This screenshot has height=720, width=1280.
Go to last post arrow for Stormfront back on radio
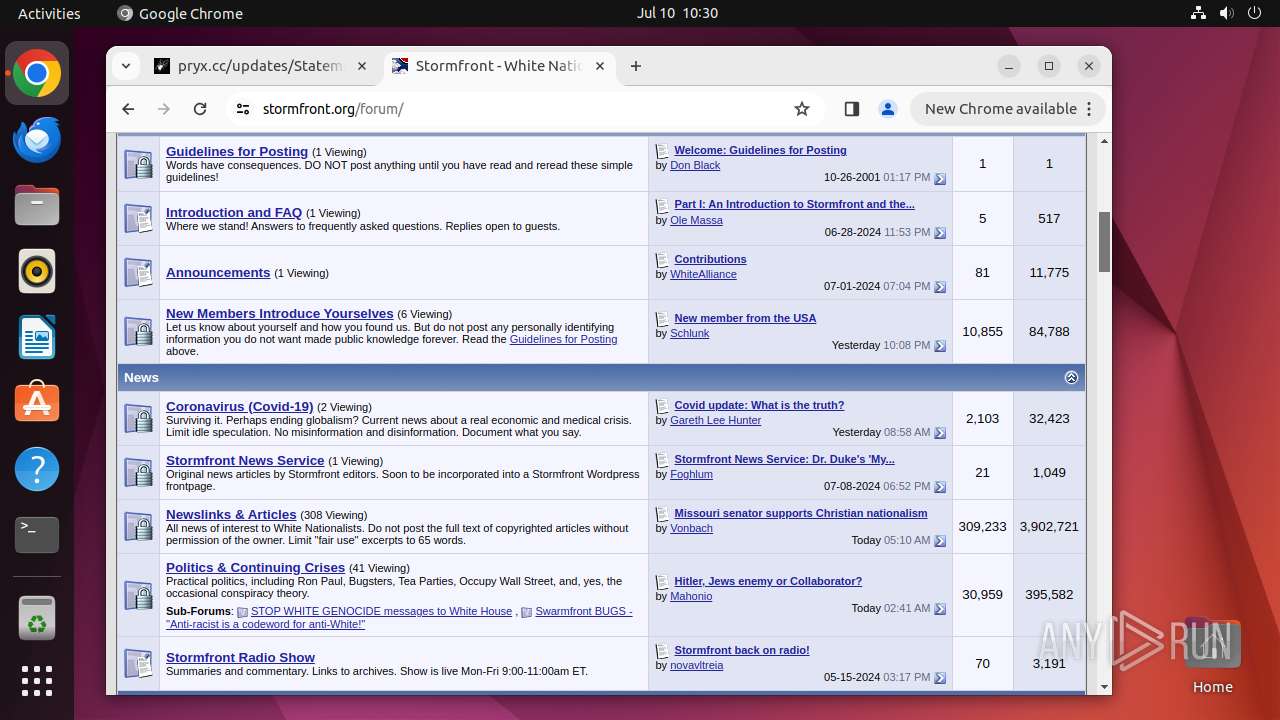tap(940, 678)
